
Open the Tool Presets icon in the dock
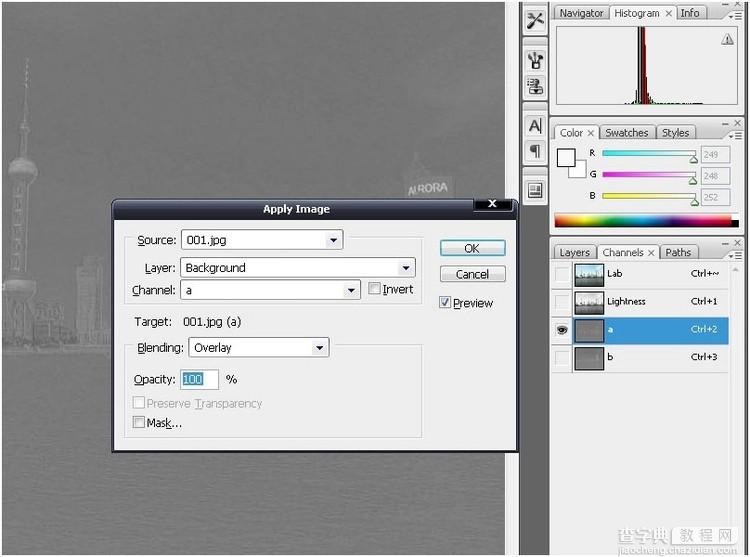tap(535, 20)
